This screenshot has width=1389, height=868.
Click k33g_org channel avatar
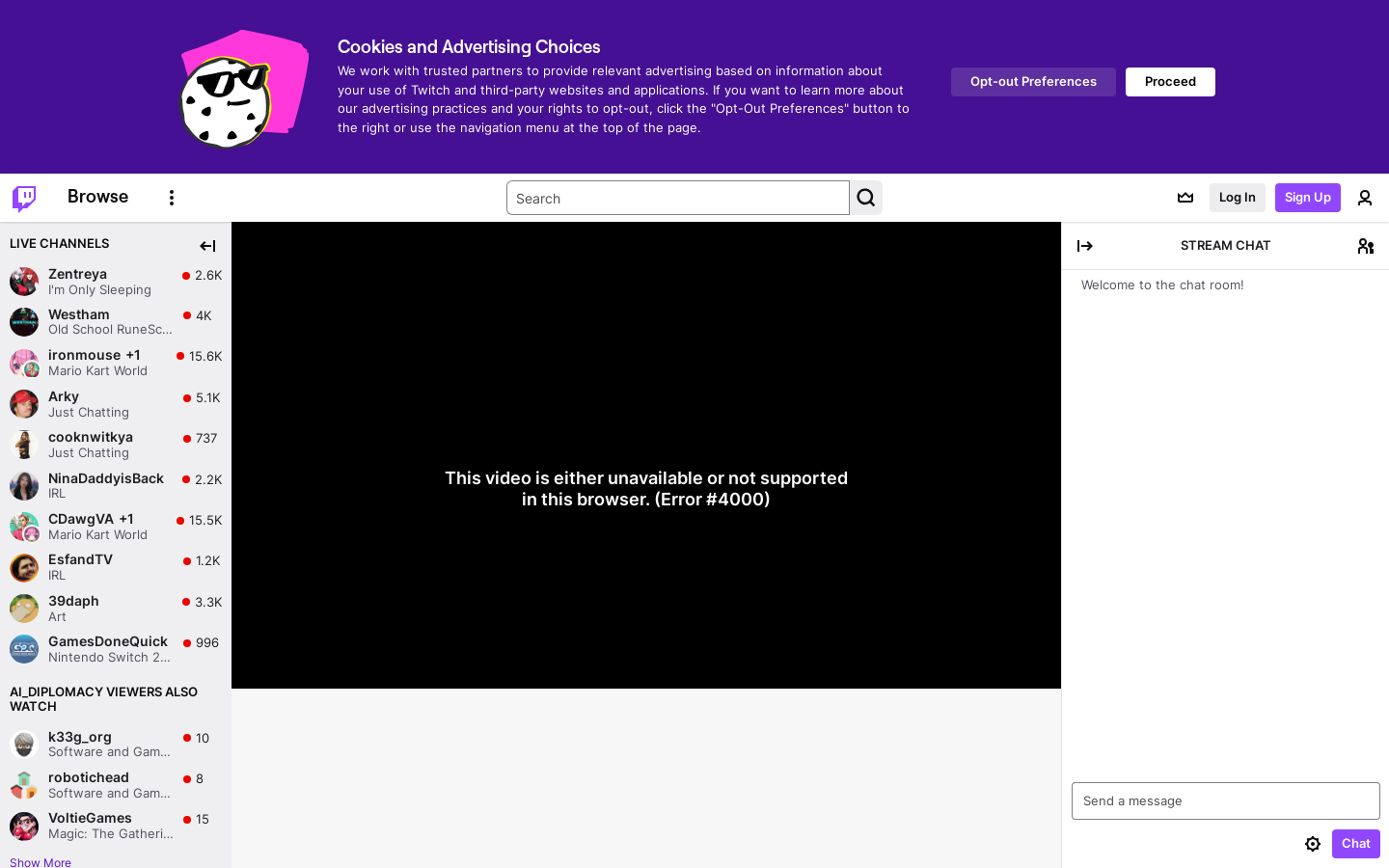coord(24,745)
